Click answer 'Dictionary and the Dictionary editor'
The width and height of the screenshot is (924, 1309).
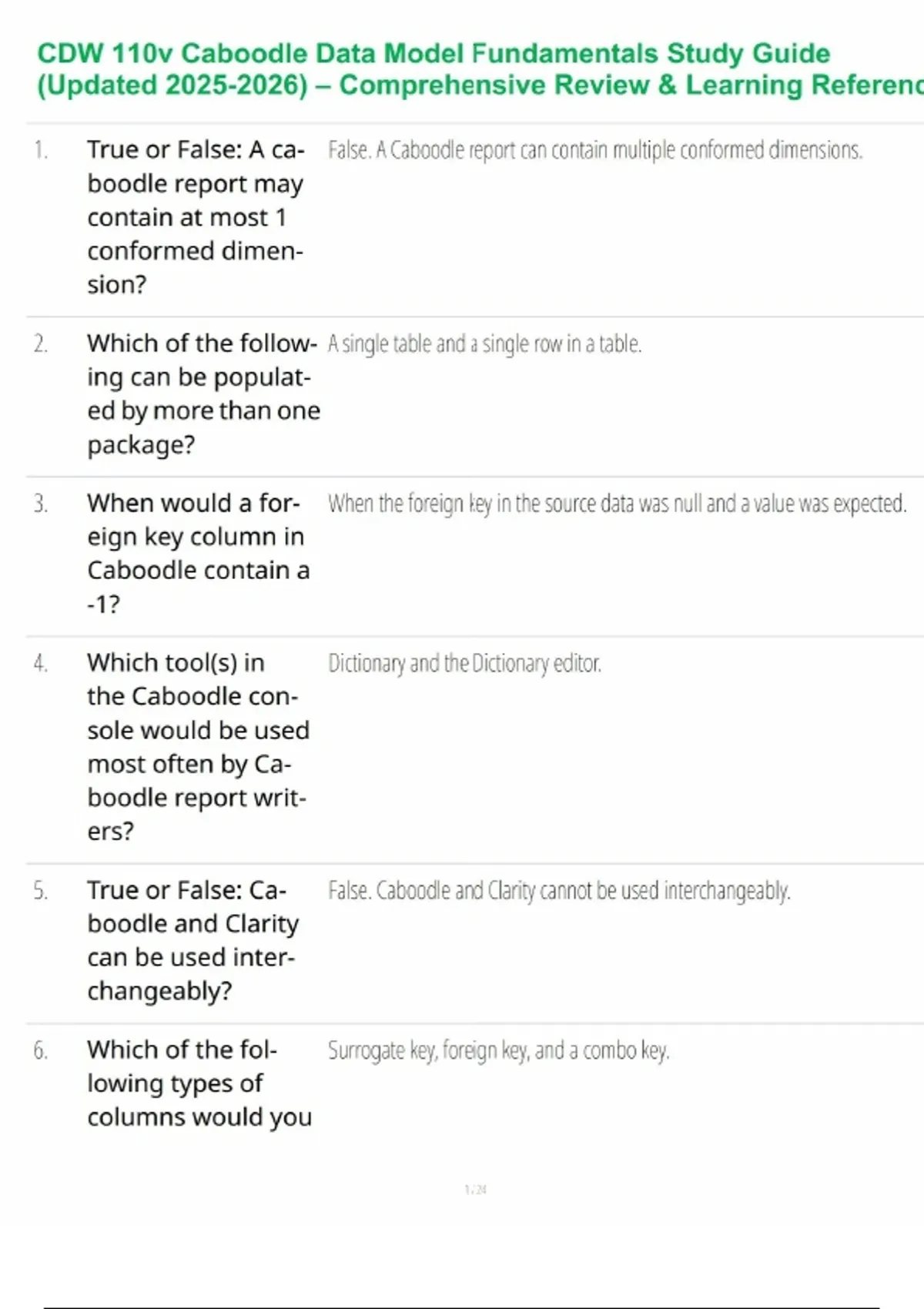(x=464, y=664)
